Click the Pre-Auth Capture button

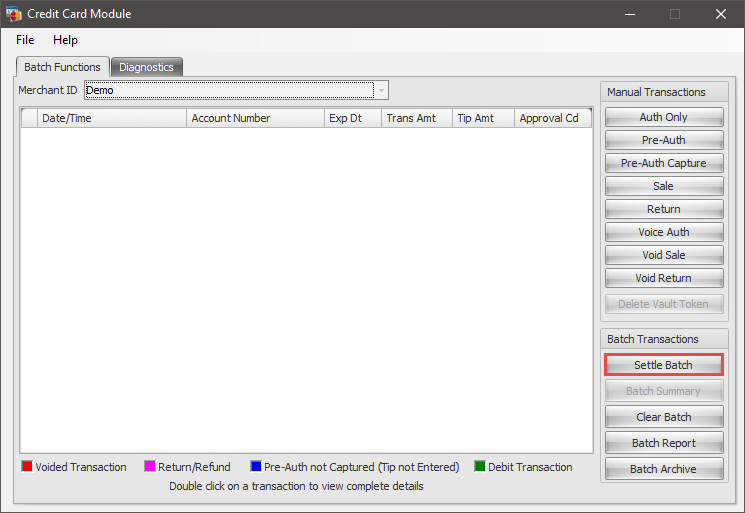[664, 163]
